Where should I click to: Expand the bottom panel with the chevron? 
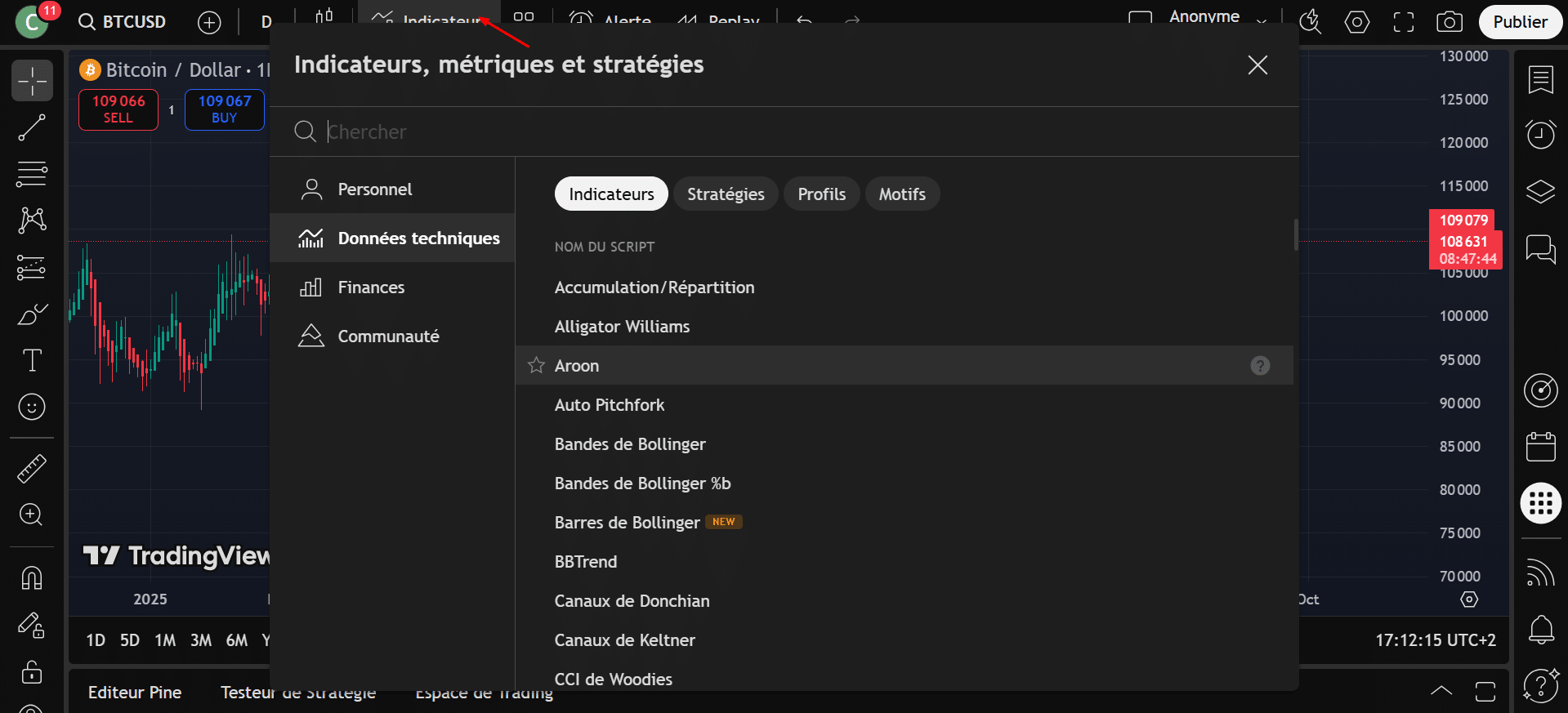(1441, 691)
